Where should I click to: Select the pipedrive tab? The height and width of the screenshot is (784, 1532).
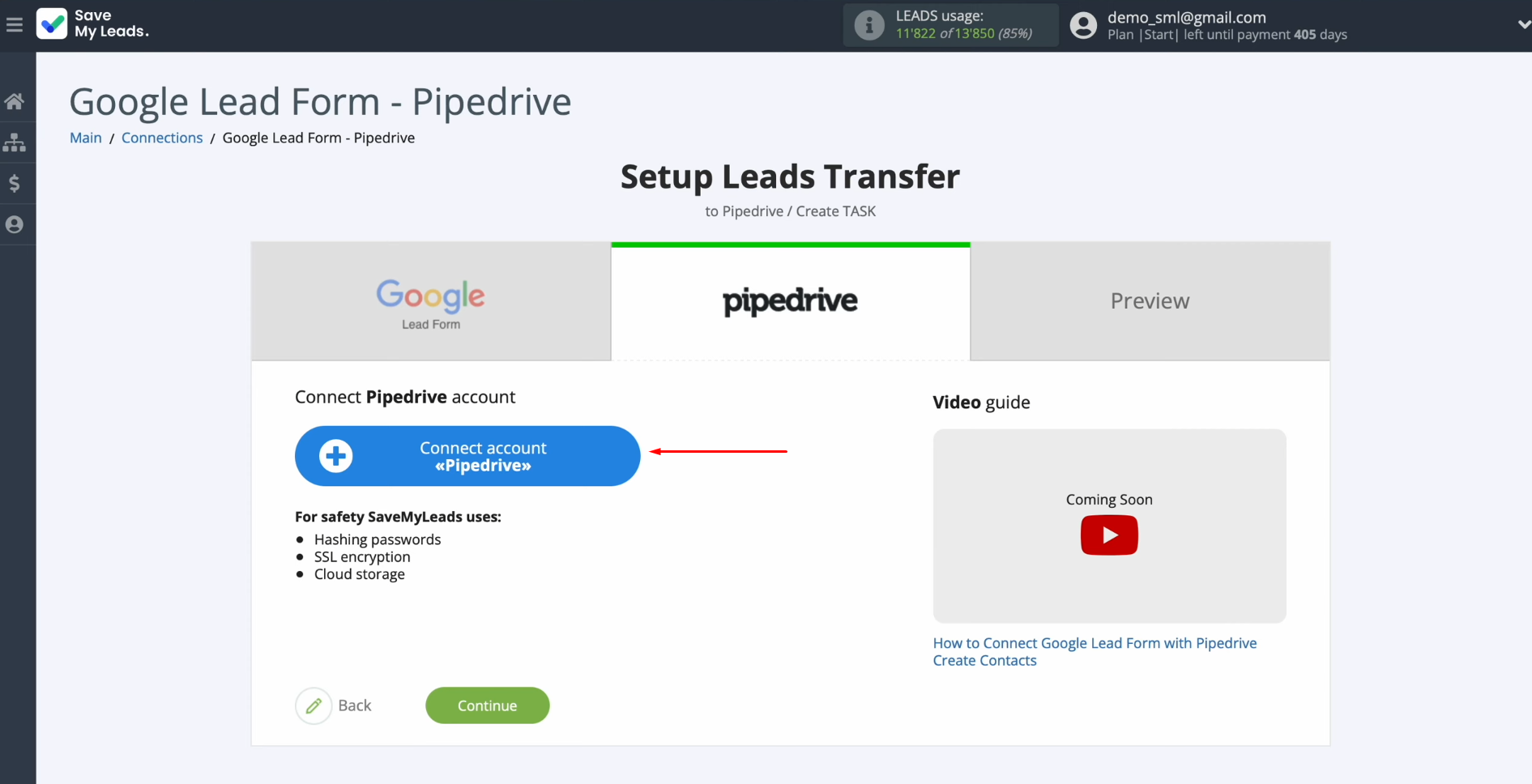click(791, 301)
